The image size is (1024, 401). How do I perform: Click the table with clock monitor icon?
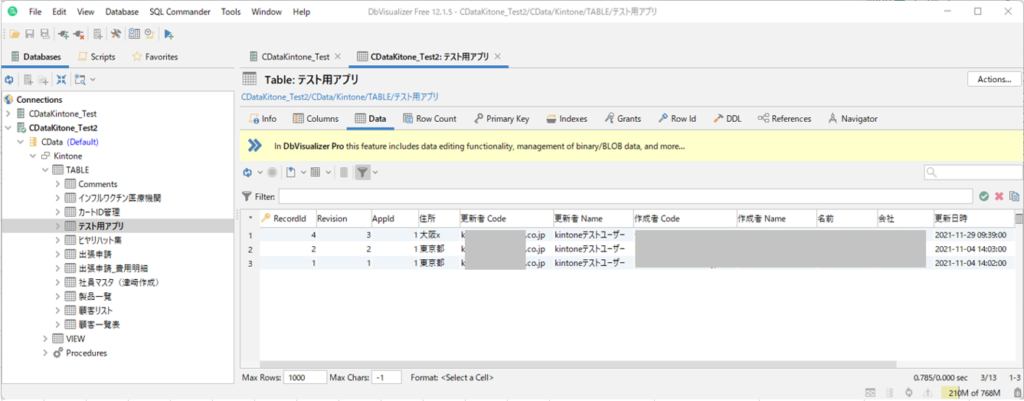135,34
